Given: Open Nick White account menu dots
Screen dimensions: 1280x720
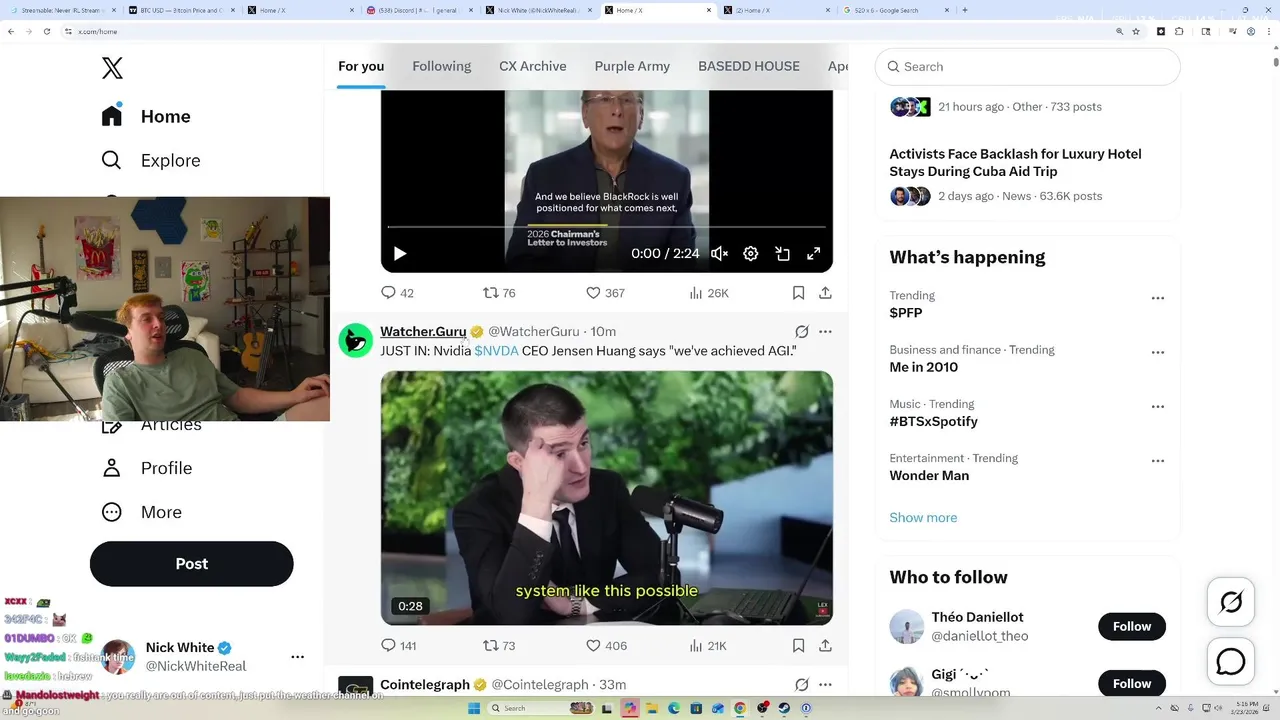Looking at the screenshot, I should [x=297, y=657].
